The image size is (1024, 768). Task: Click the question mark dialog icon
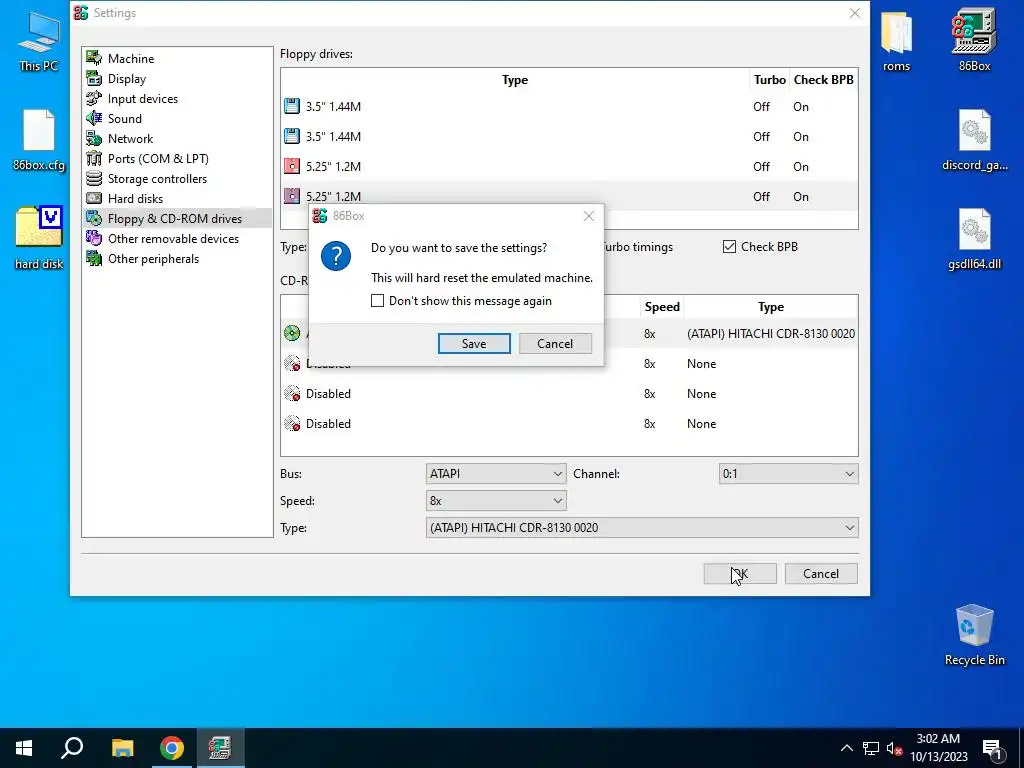(336, 256)
